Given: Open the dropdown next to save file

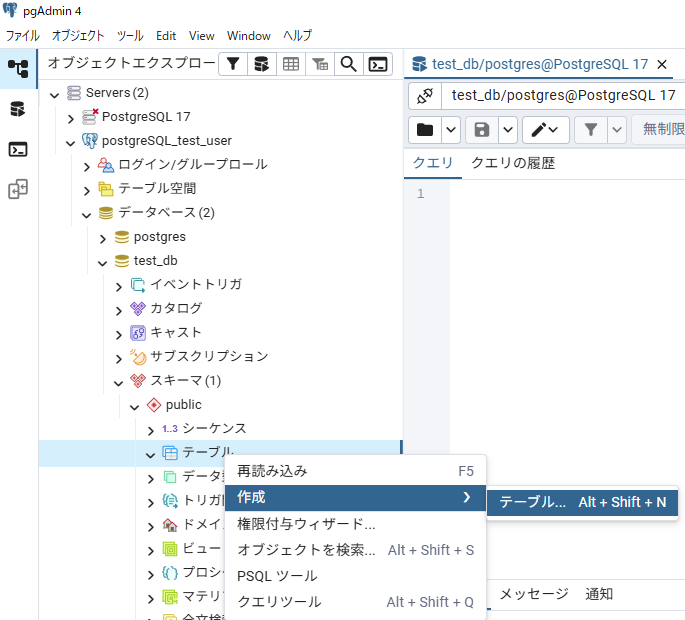Looking at the screenshot, I should point(508,130).
